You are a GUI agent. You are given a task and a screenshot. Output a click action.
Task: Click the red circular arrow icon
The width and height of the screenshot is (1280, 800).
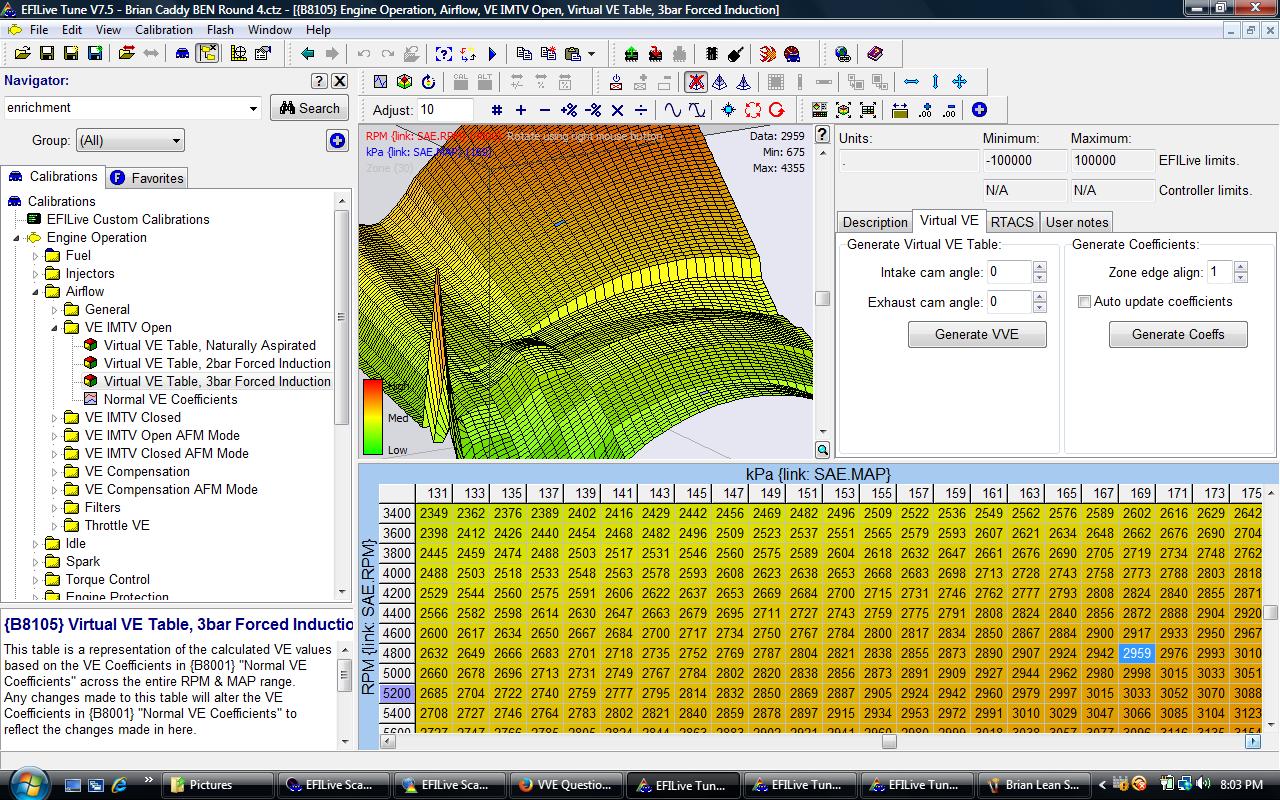coord(777,110)
